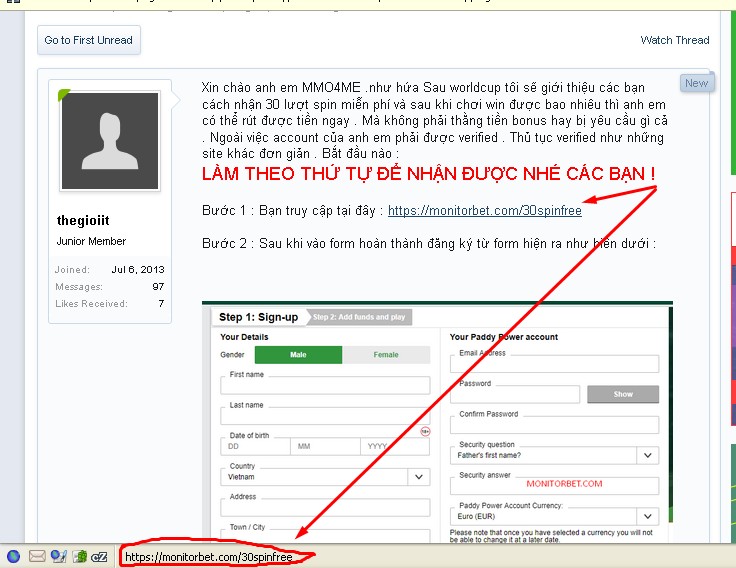
Task: Click the status bar URL text
Action: (209, 557)
